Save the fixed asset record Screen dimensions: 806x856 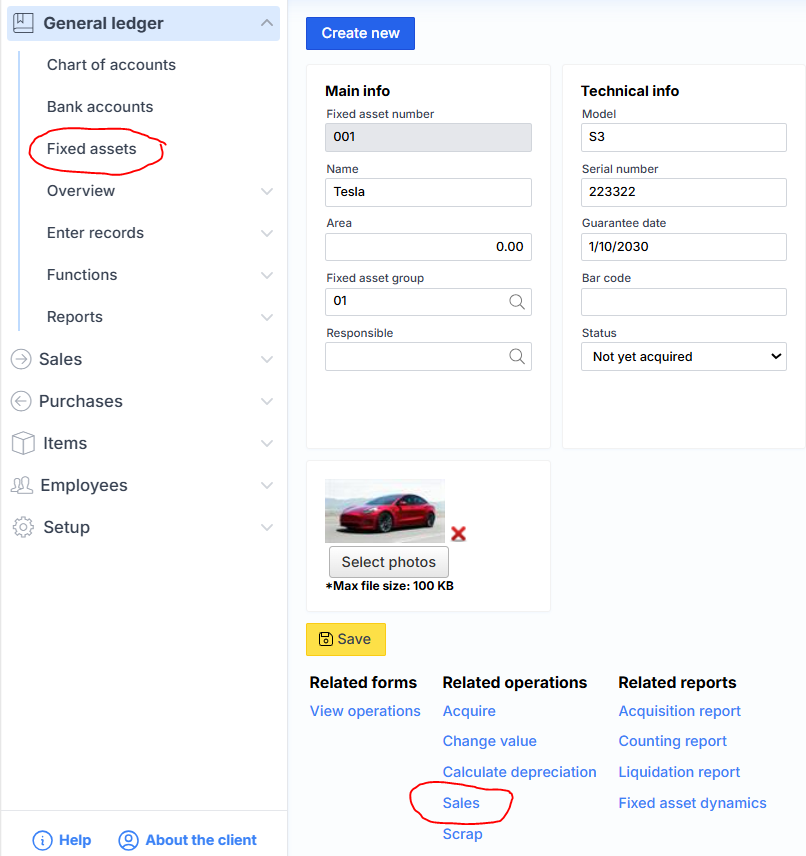tap(345, 639)
